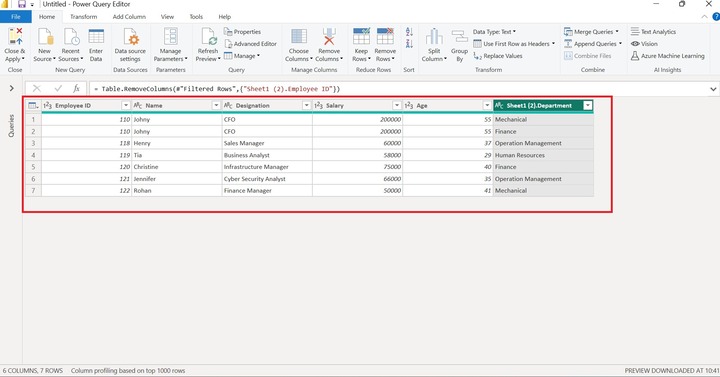Click Manage Parameters icon
This screenshot has height=377, width=720.
point(170,36)
